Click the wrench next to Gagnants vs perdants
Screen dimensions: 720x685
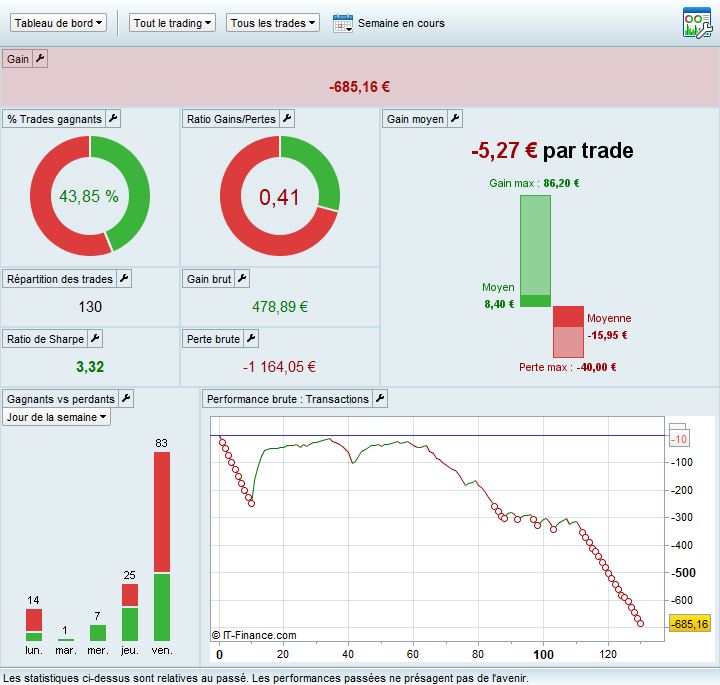(x=126, y=399)
